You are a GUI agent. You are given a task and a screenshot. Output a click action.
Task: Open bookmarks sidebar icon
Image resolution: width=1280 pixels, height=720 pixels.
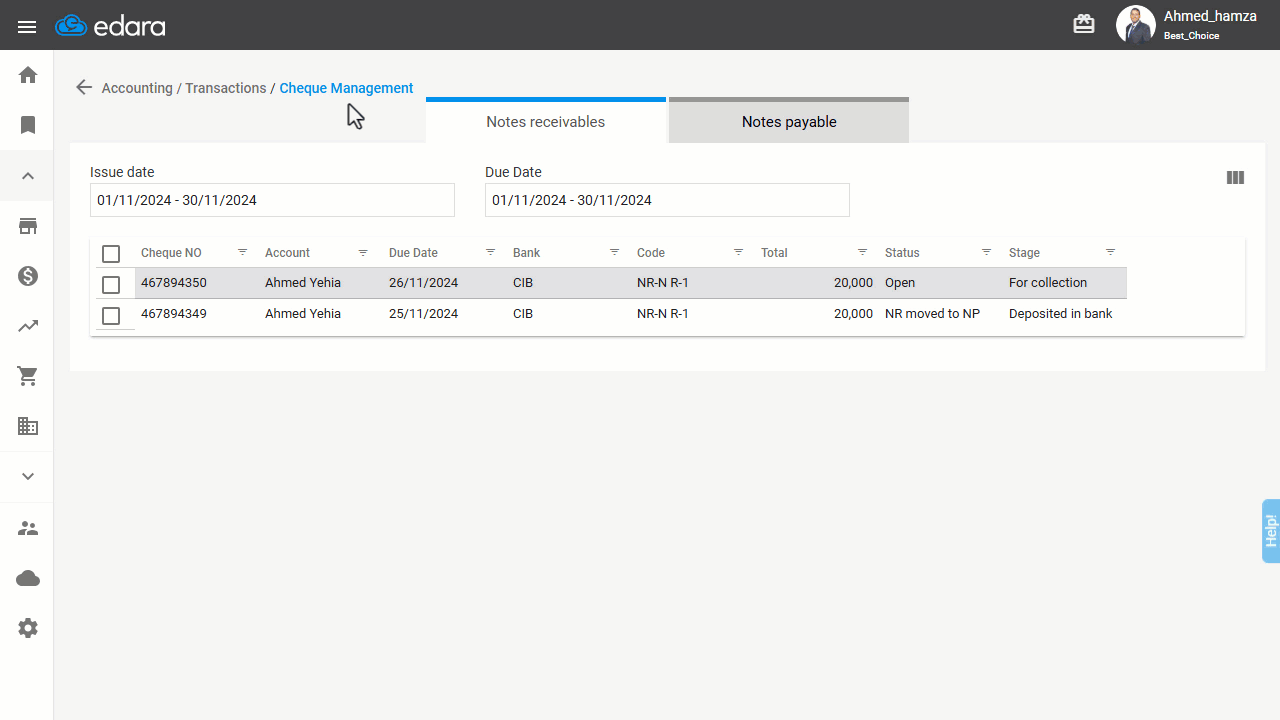[x=28, y=125]
